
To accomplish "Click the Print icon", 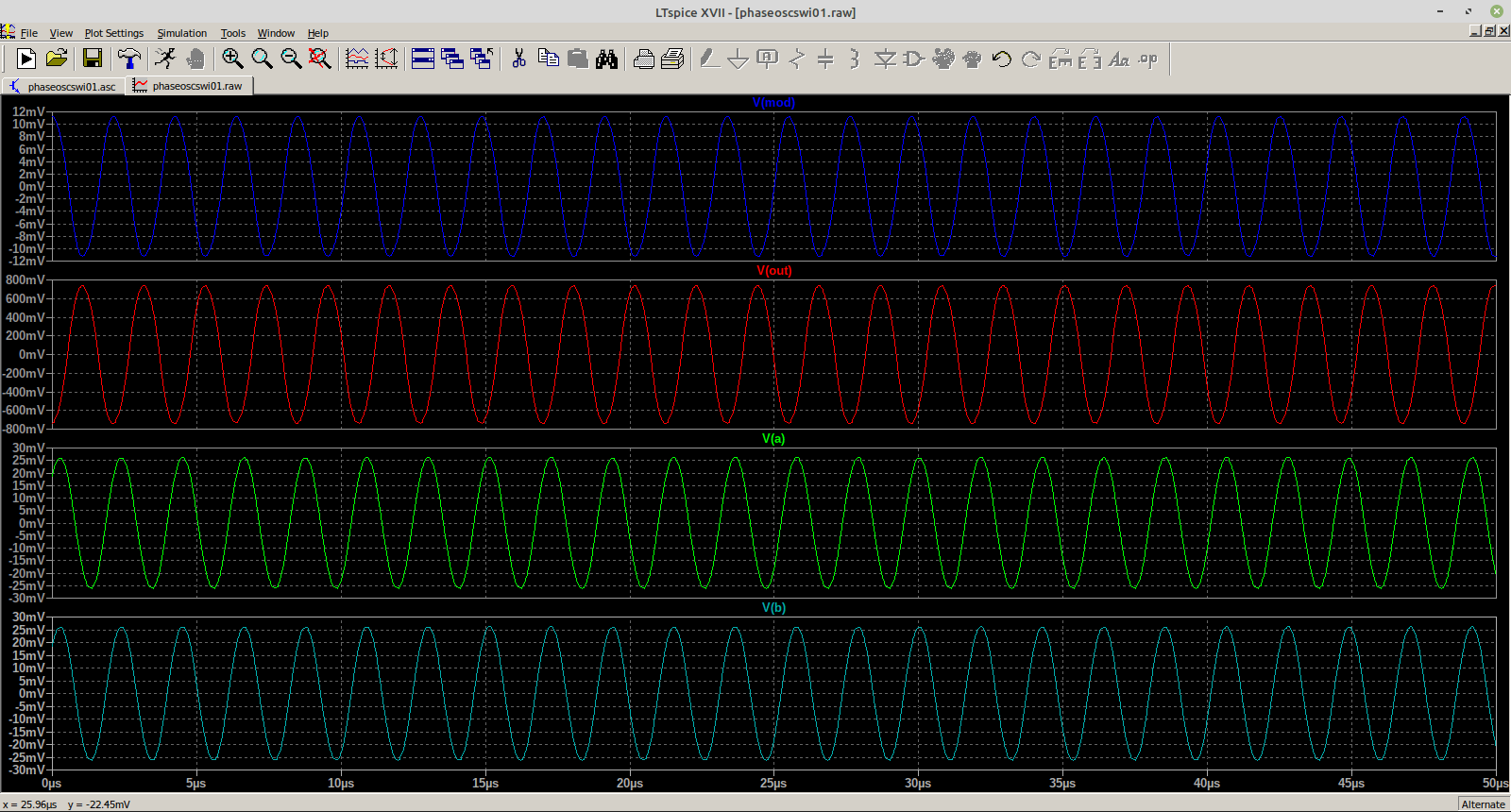I will (x=644, y=59).
